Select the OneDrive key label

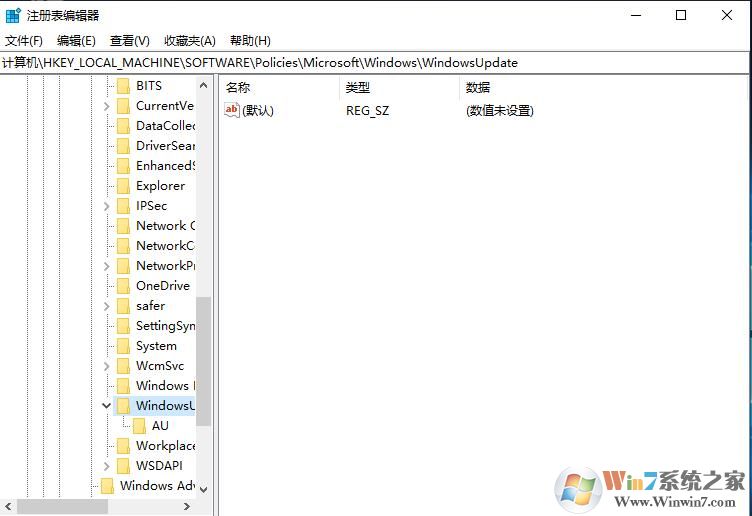[163, 286]
